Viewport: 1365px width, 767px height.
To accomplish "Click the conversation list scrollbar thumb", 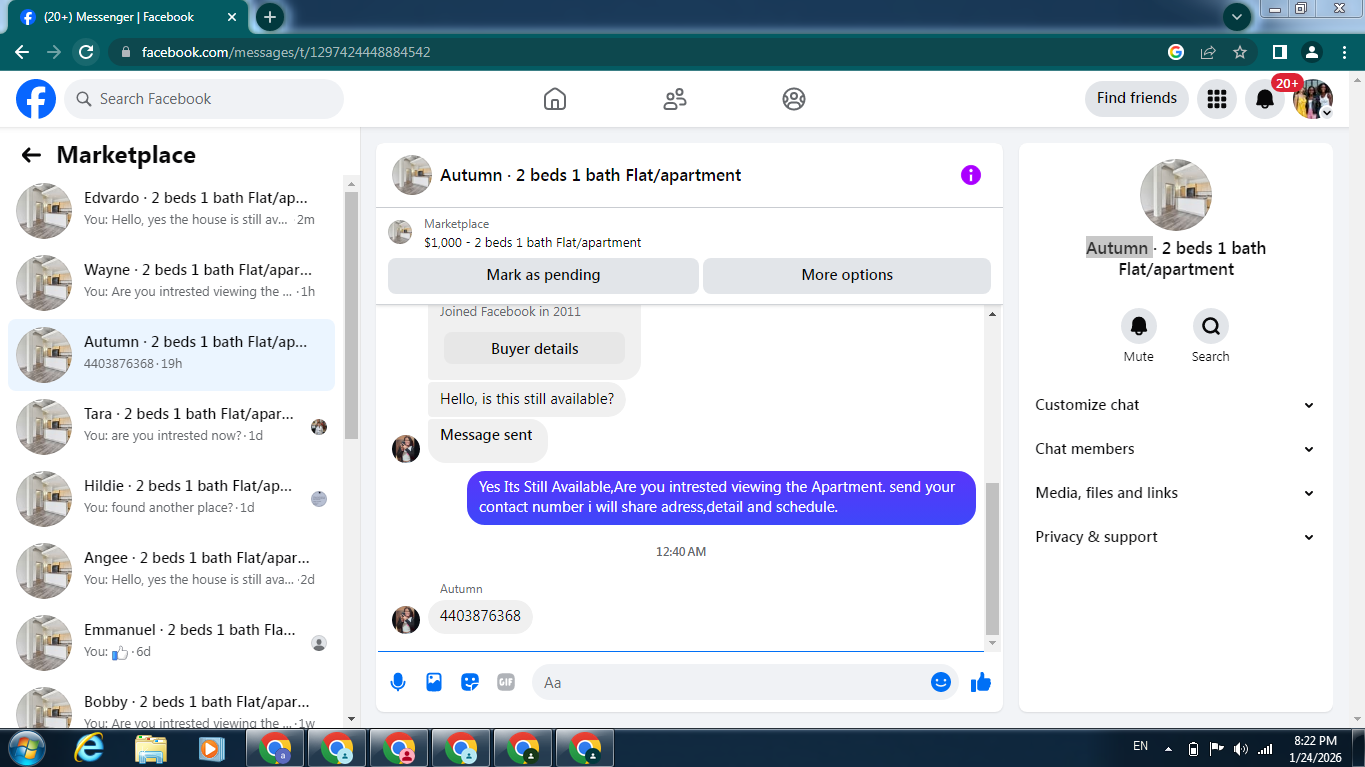I will pyautogui.click(x=351, y=315).
